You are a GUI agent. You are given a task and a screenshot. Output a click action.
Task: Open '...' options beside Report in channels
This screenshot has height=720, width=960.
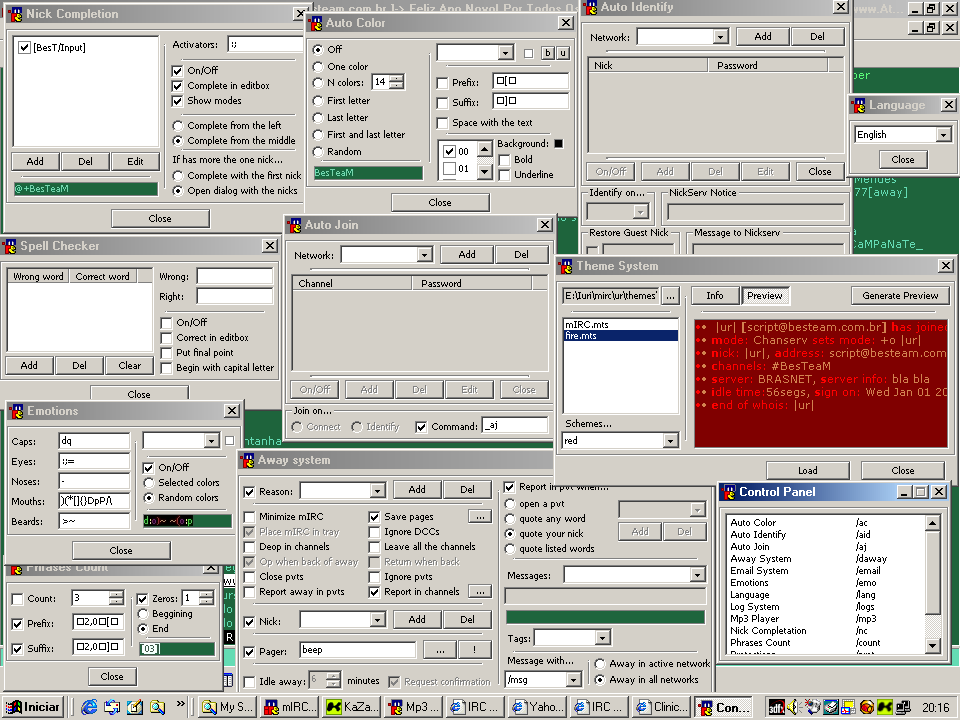pos(480,591)
